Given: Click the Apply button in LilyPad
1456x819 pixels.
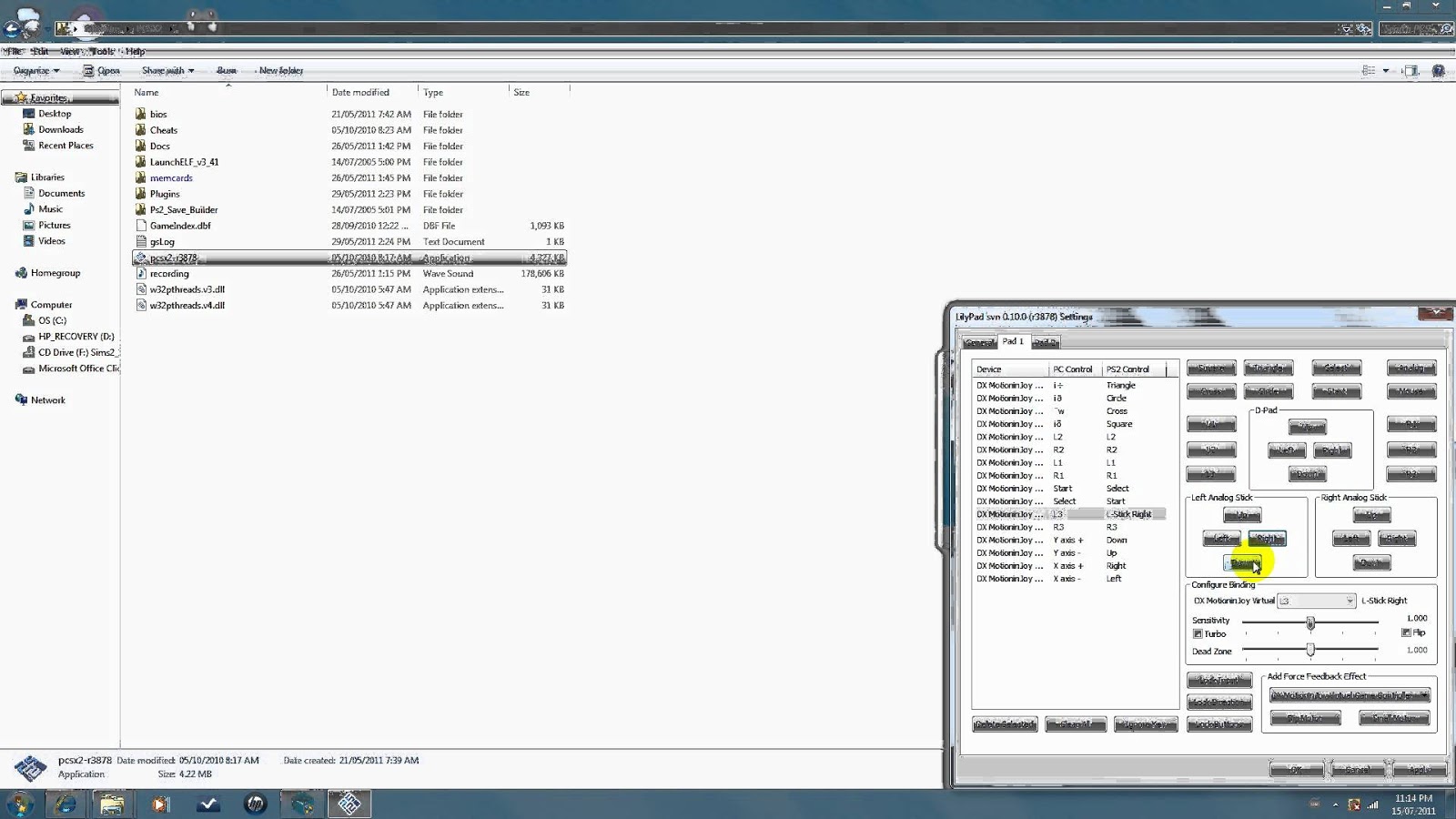Looking at the screenshot, I should pyautogui.click(x=1420, y=770).
